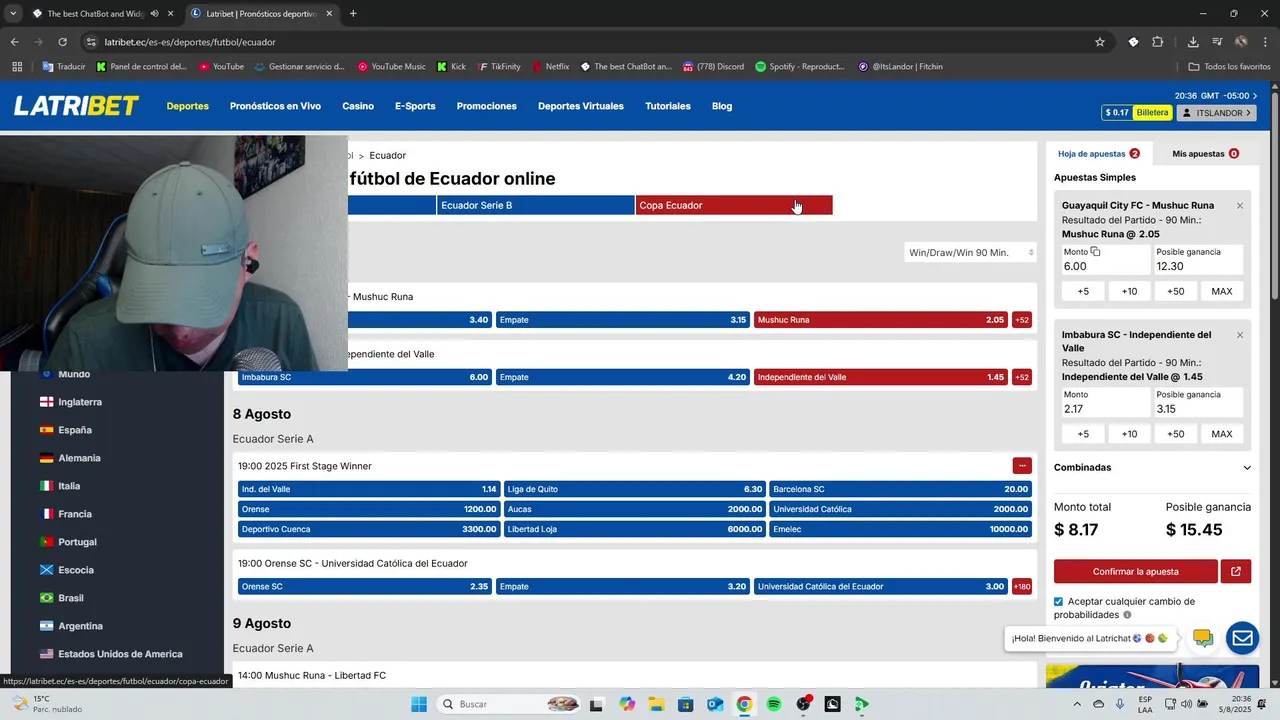Add +5 to the Mushuc Runa bet amount
This screenshot has width=1280, height=720.
click(1083, 291)
